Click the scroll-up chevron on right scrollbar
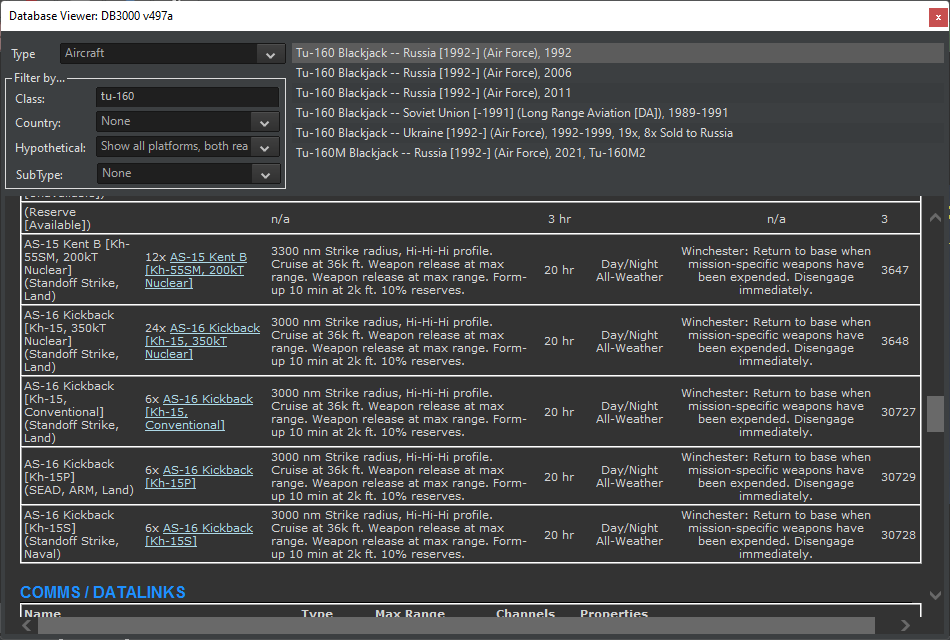 point(934,215)
